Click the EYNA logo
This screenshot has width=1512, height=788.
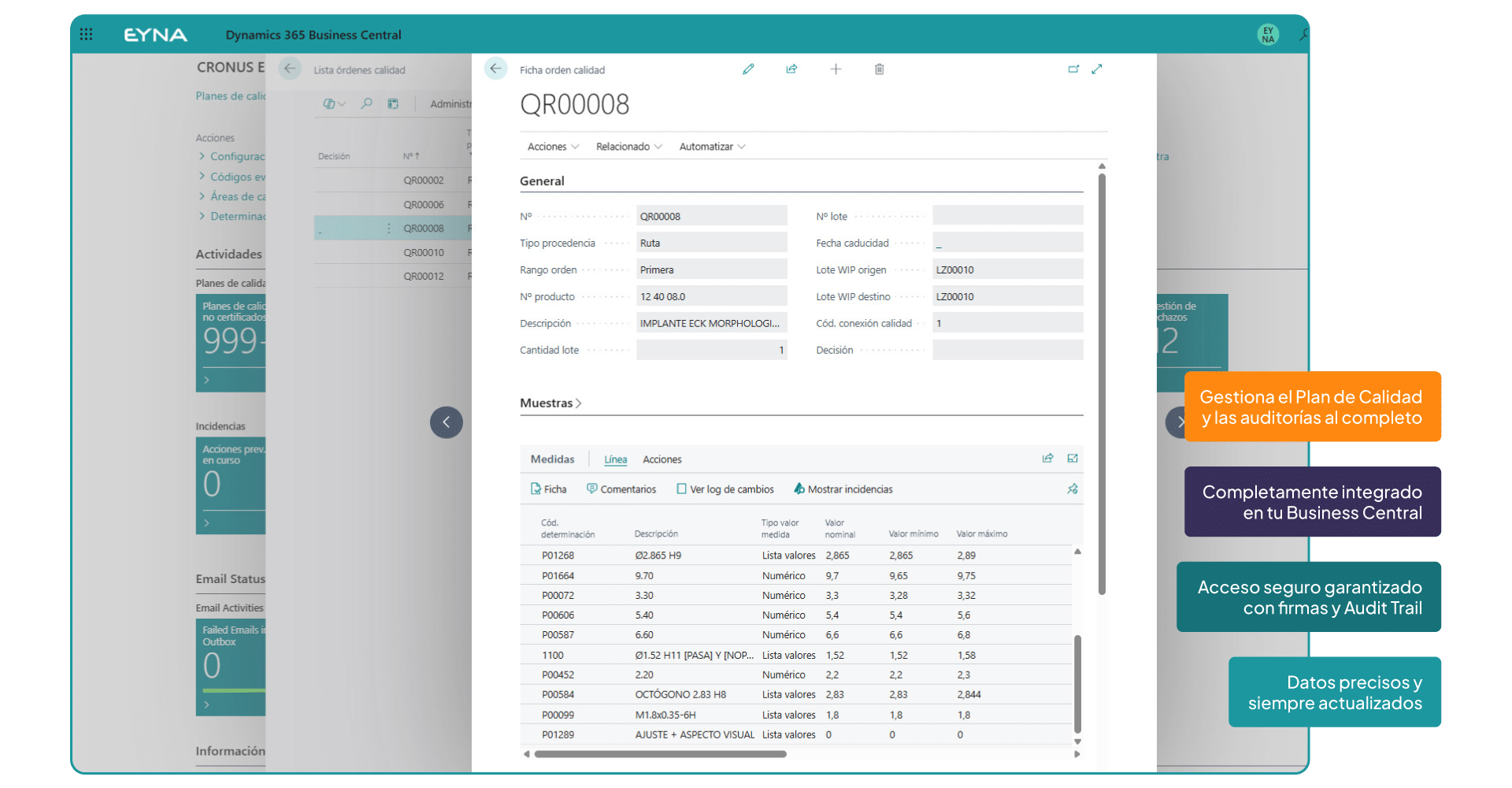(156, 35)
